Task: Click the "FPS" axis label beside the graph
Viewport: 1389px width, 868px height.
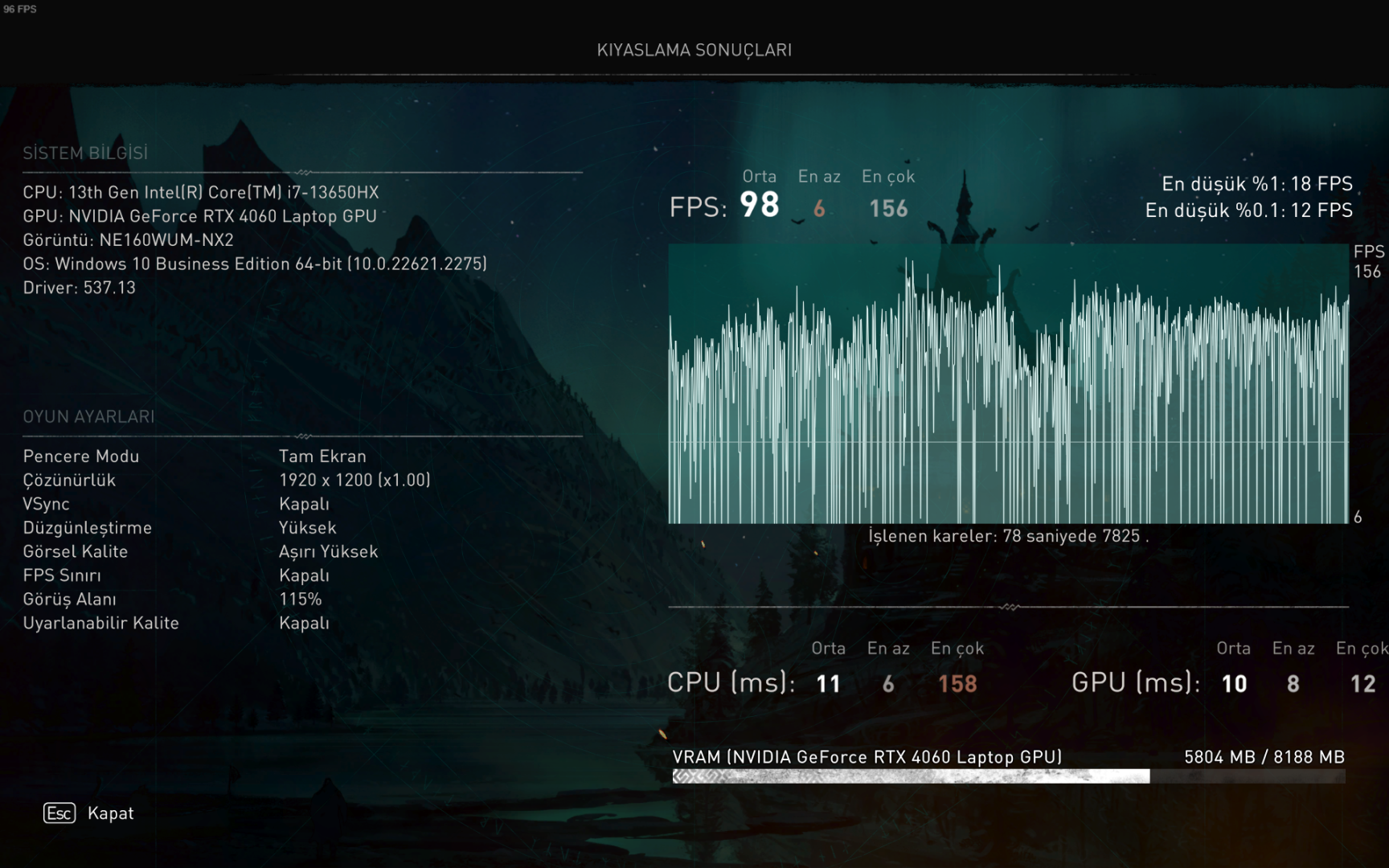Action: 1369,252
